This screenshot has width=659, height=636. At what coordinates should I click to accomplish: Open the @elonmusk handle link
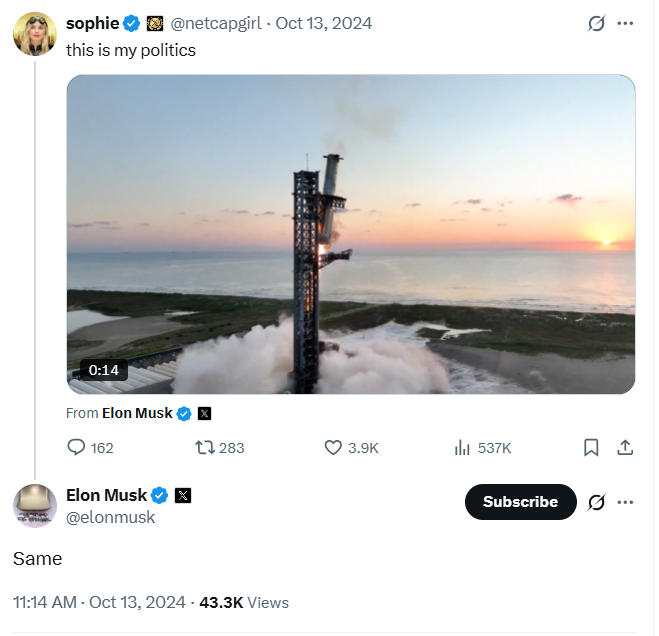point(110,517)
